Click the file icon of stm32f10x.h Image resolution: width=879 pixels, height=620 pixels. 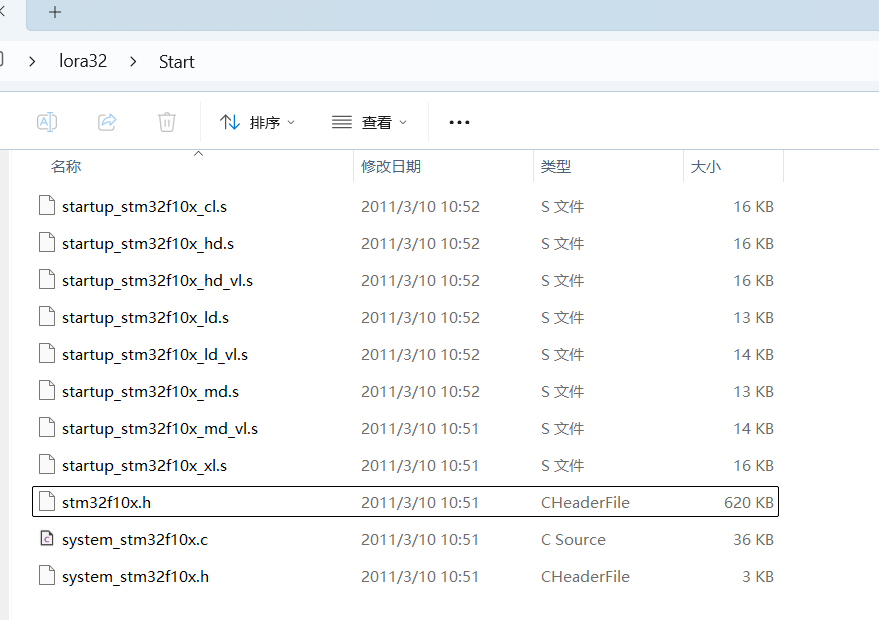click(x=47, y=501)
